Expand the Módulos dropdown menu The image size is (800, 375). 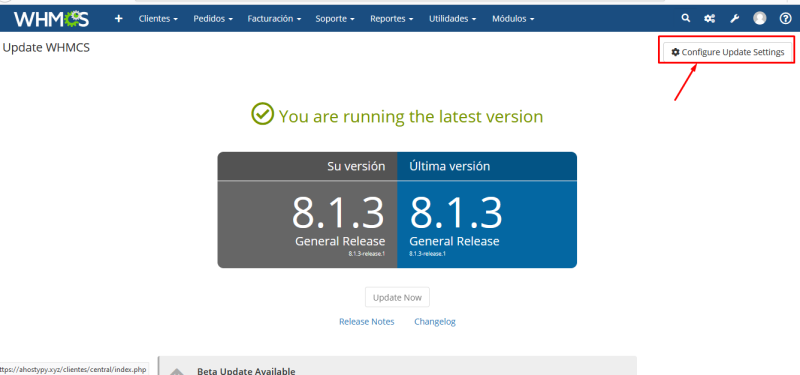(x=513, y=19)
